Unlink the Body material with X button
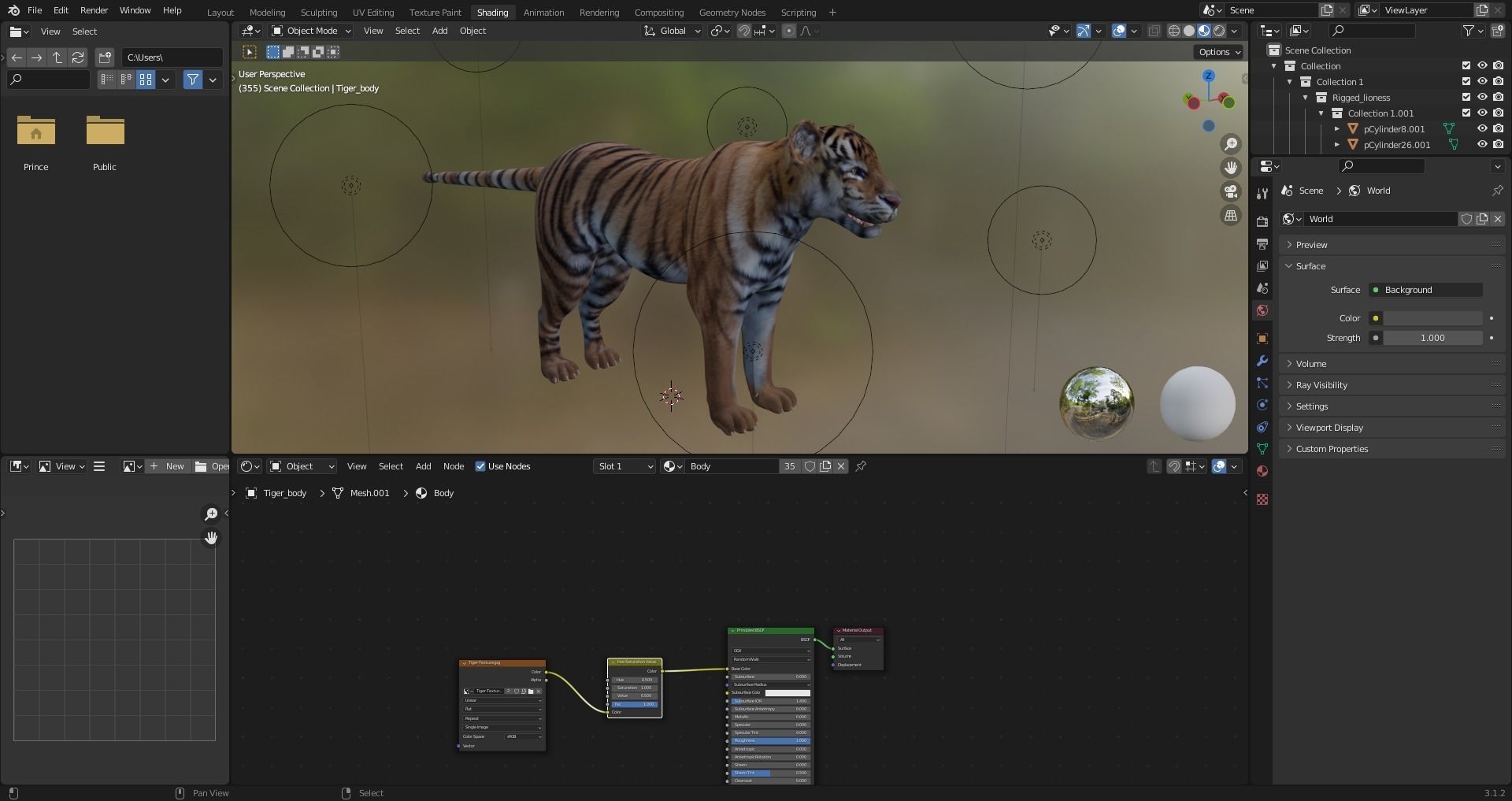 [841, 466]
